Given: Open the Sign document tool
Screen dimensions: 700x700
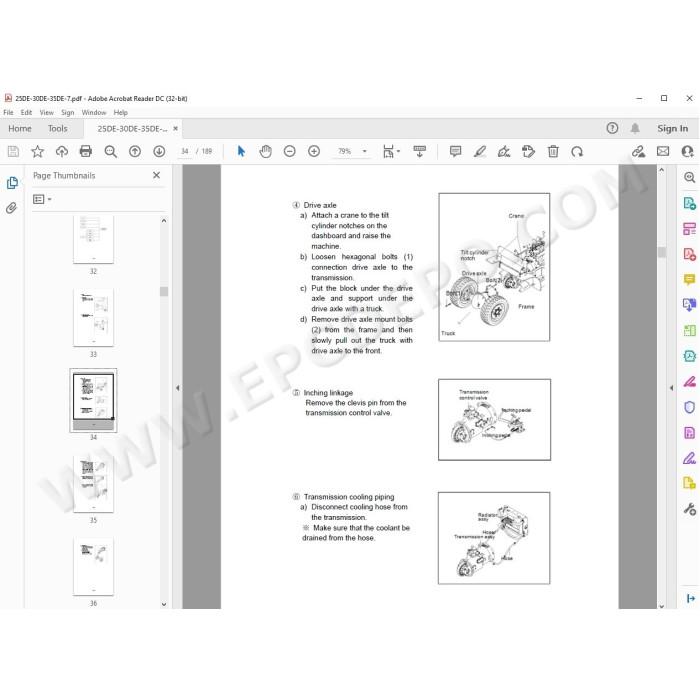Looking at the screenshot, I should coord(504,152).
